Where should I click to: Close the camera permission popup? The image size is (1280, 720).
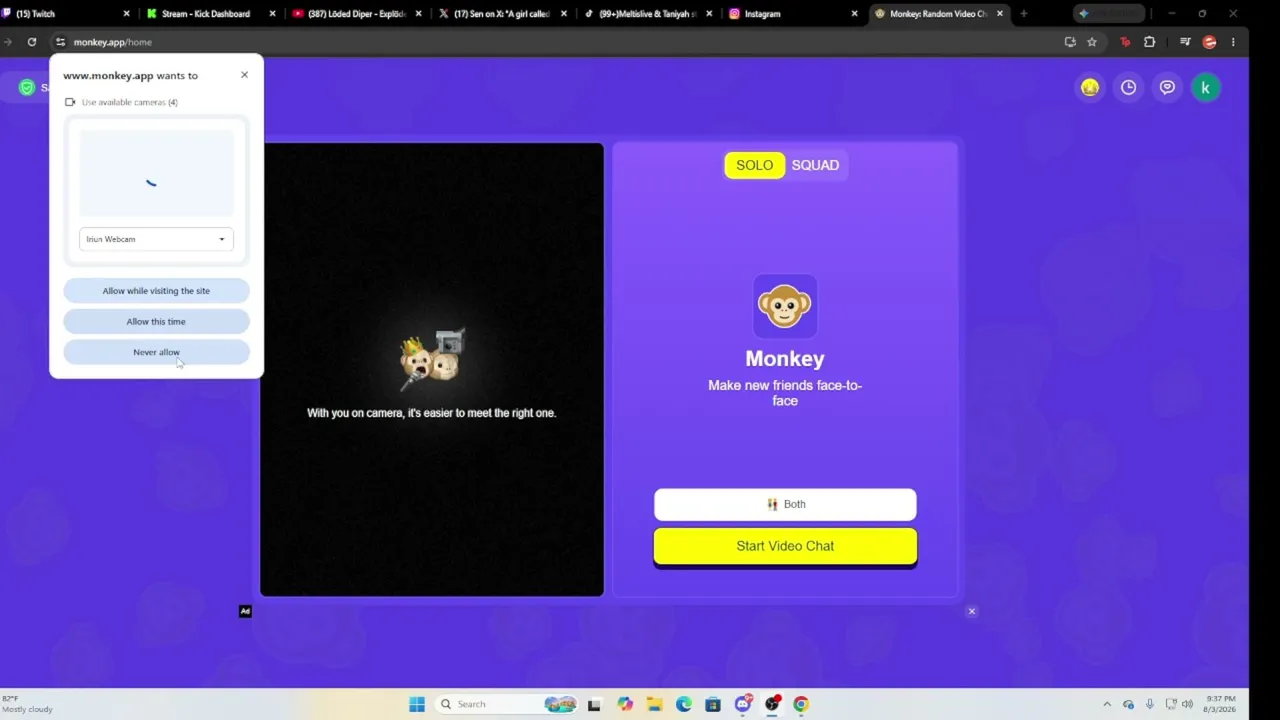pos(244,75)
